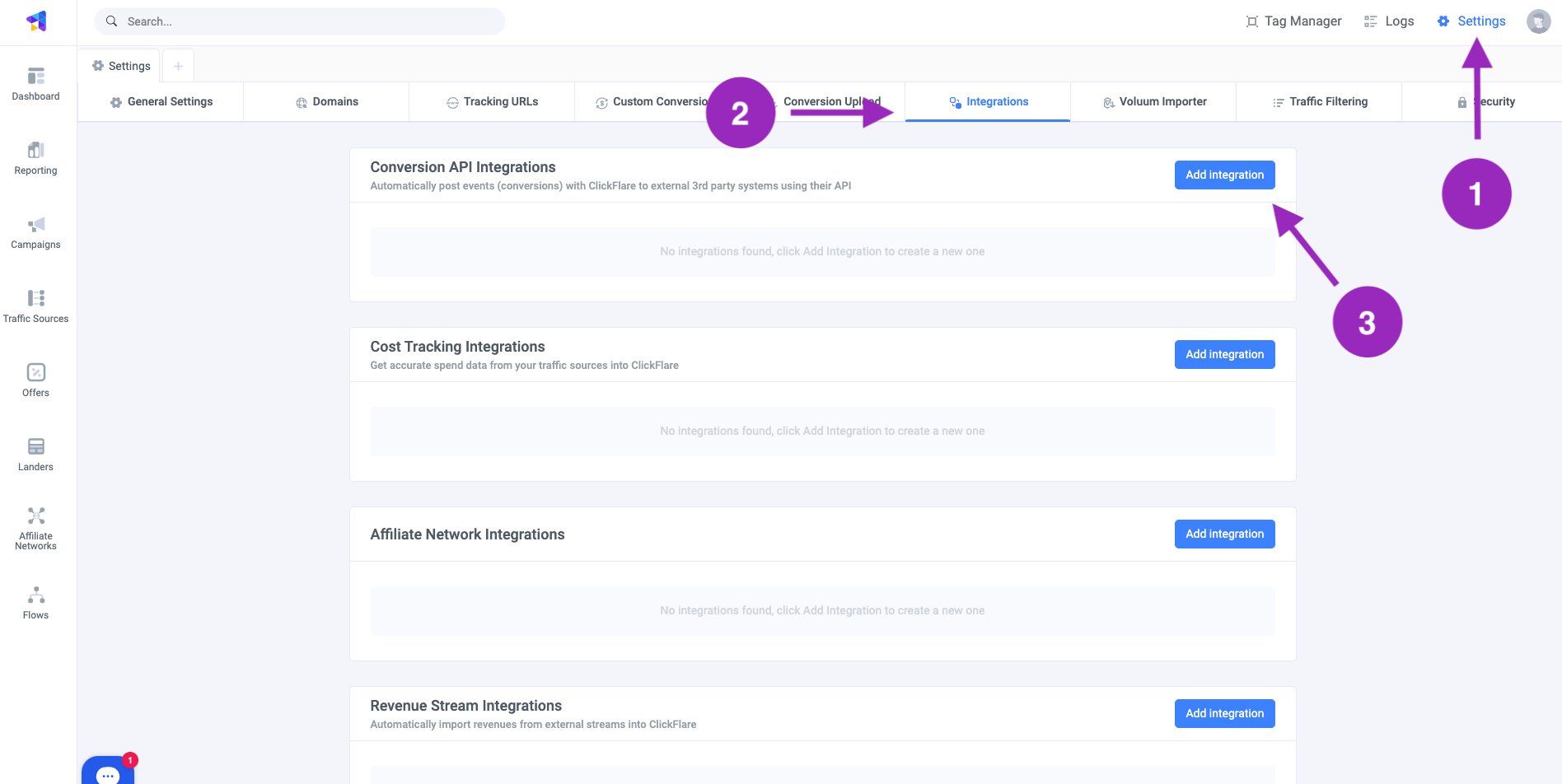
Task: Click 'Automatically post events' description text
Action: pos(610,186)
